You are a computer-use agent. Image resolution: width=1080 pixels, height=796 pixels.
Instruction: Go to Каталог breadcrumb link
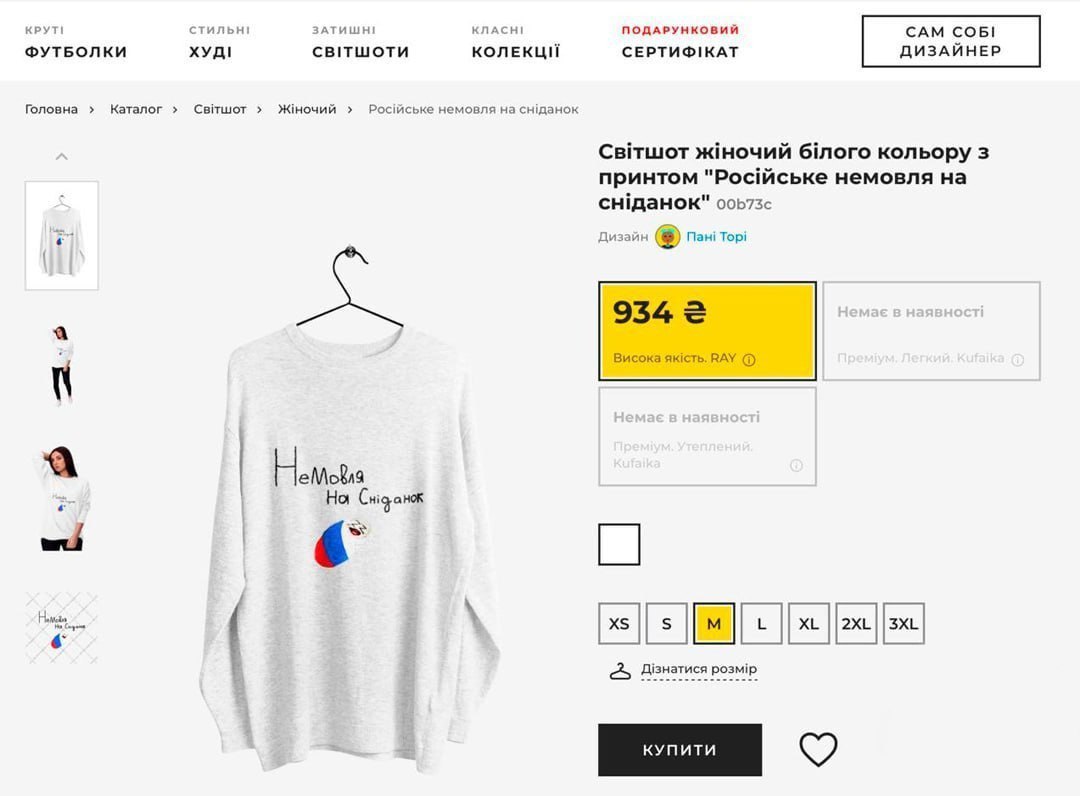pos(136,109)
